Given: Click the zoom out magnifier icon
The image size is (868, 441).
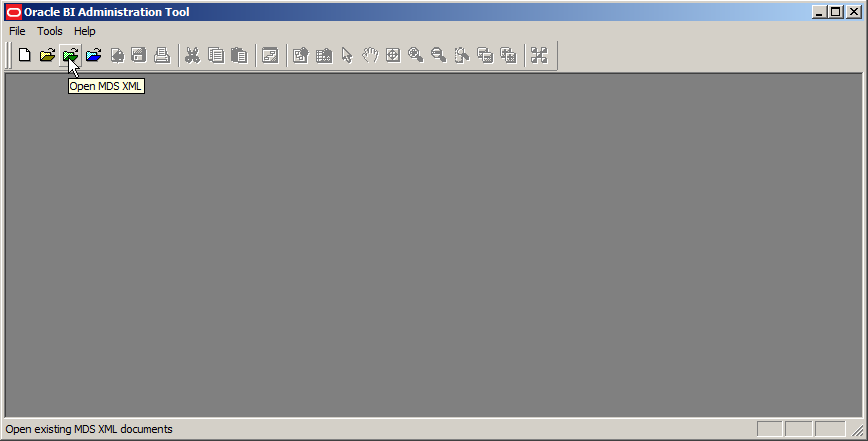Looking at the screenshot, I should [x=438, y=55].
